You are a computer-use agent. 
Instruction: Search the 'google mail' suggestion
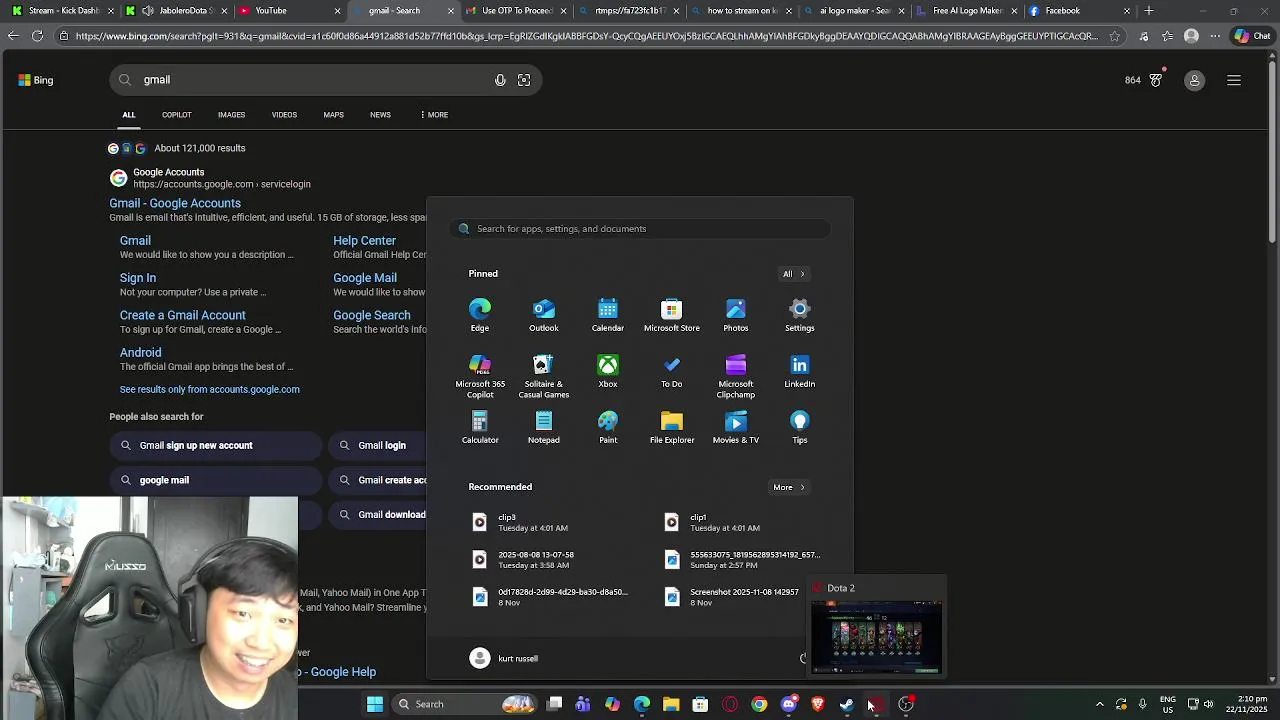coord(216,480)
